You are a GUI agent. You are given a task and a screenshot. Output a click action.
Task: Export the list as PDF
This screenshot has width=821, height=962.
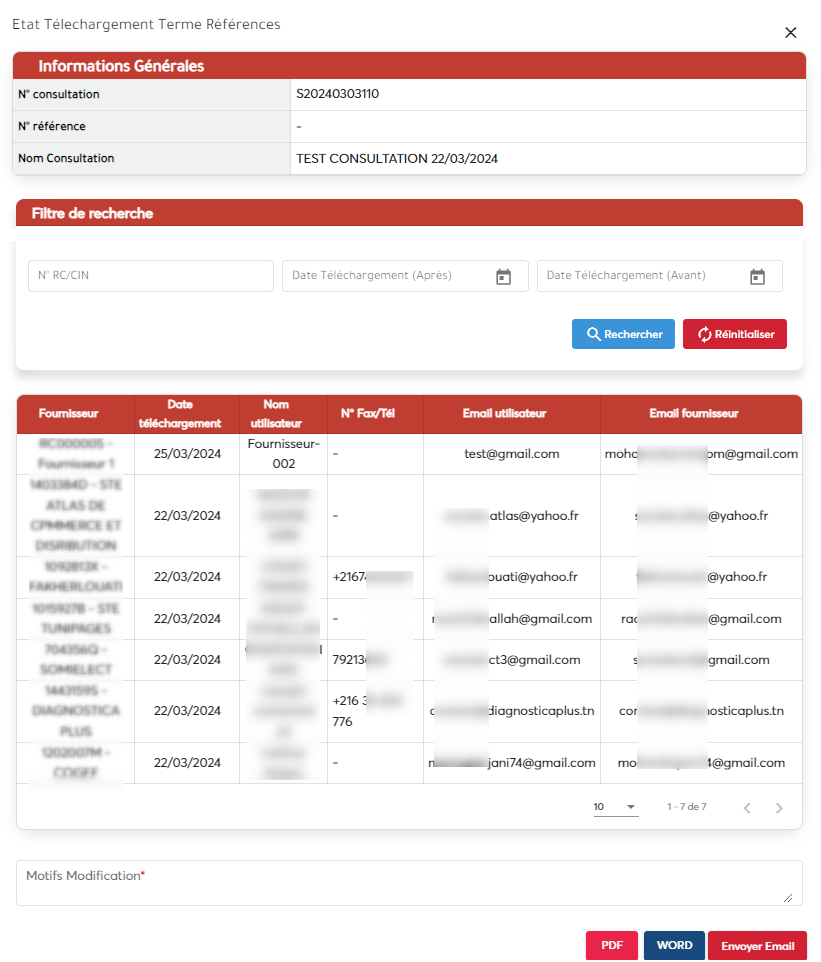pyautogui.click(x=611, y=946)
